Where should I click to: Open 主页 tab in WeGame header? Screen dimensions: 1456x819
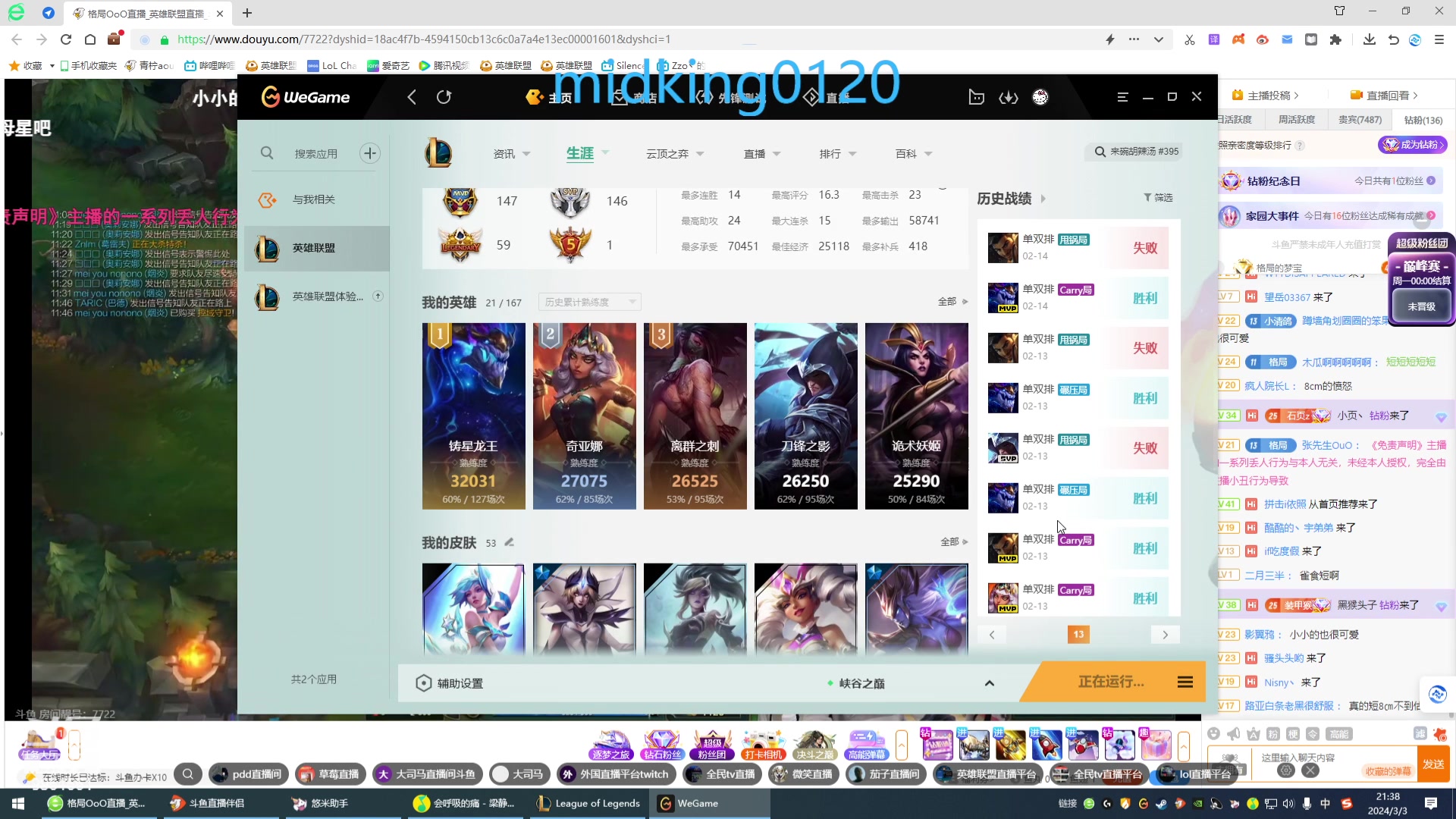pos(549,97)
